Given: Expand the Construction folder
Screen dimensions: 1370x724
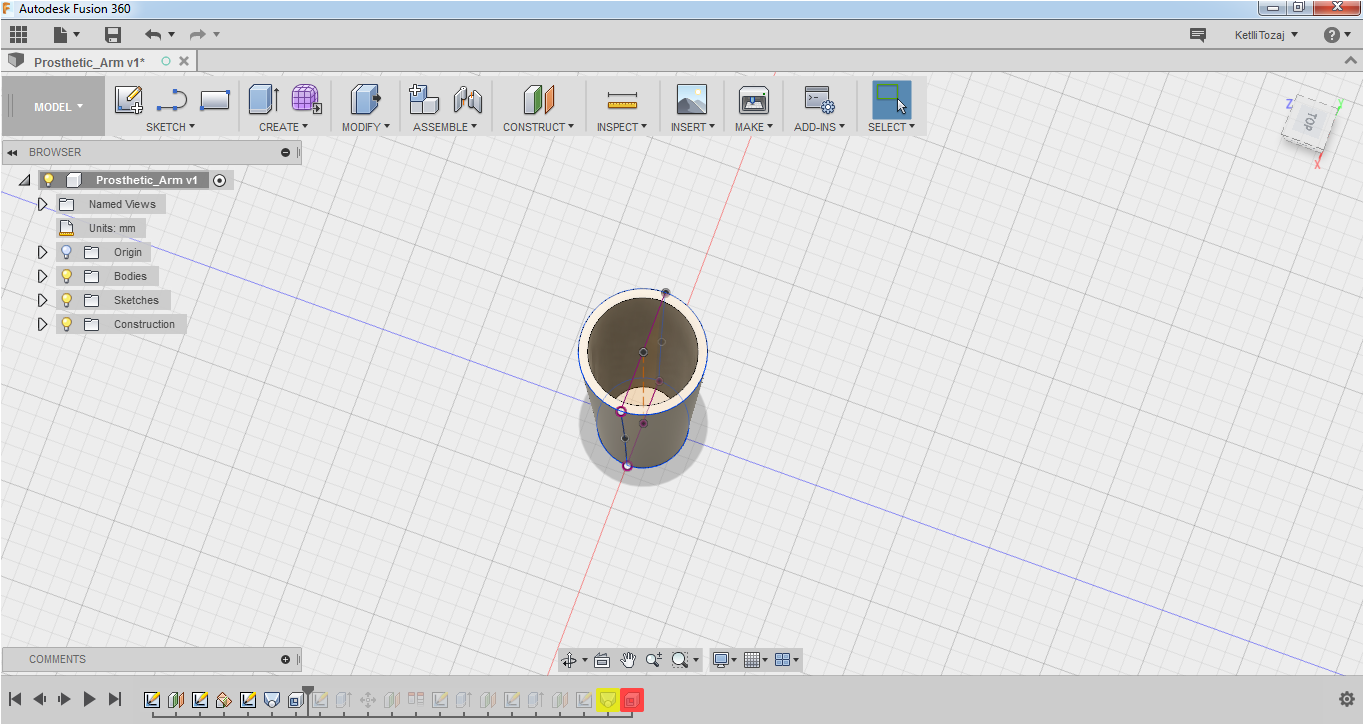Looking at the screenshot, I should tap(42, 324).
